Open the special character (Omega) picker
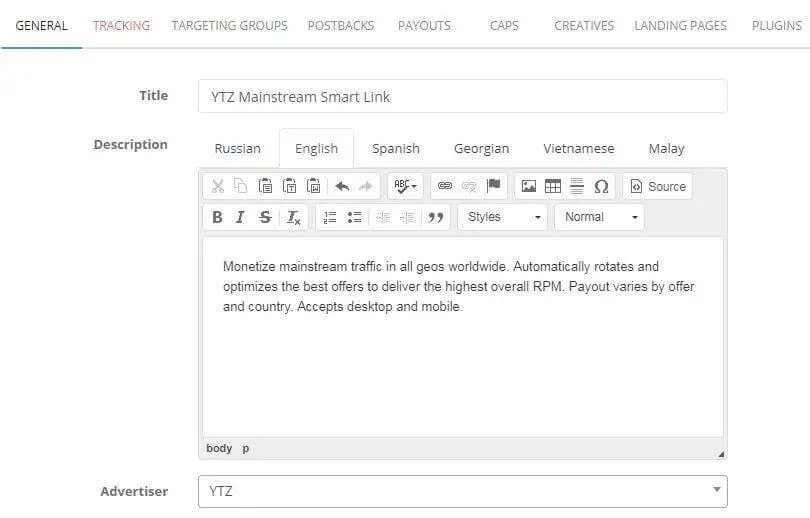Viewport: 810px width, 518px height. pos(601,186)
